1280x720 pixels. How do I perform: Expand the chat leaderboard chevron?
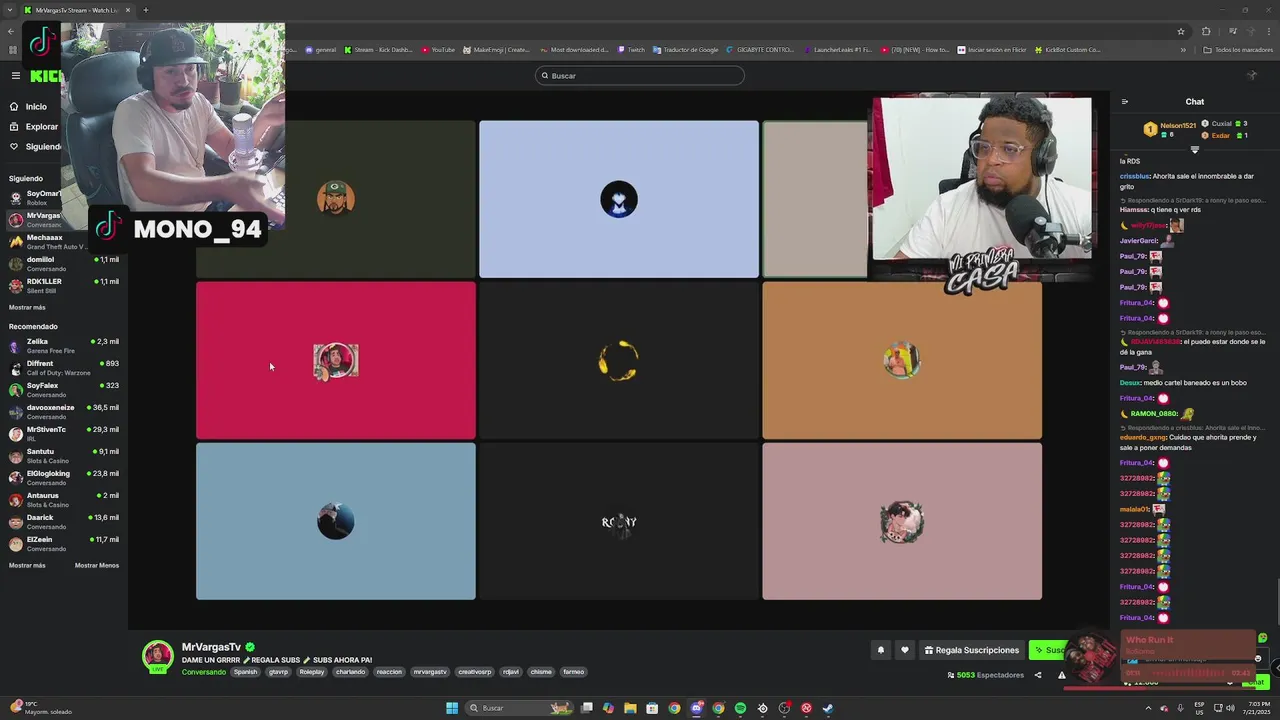pyautogui.click(x=1195, y=150)
